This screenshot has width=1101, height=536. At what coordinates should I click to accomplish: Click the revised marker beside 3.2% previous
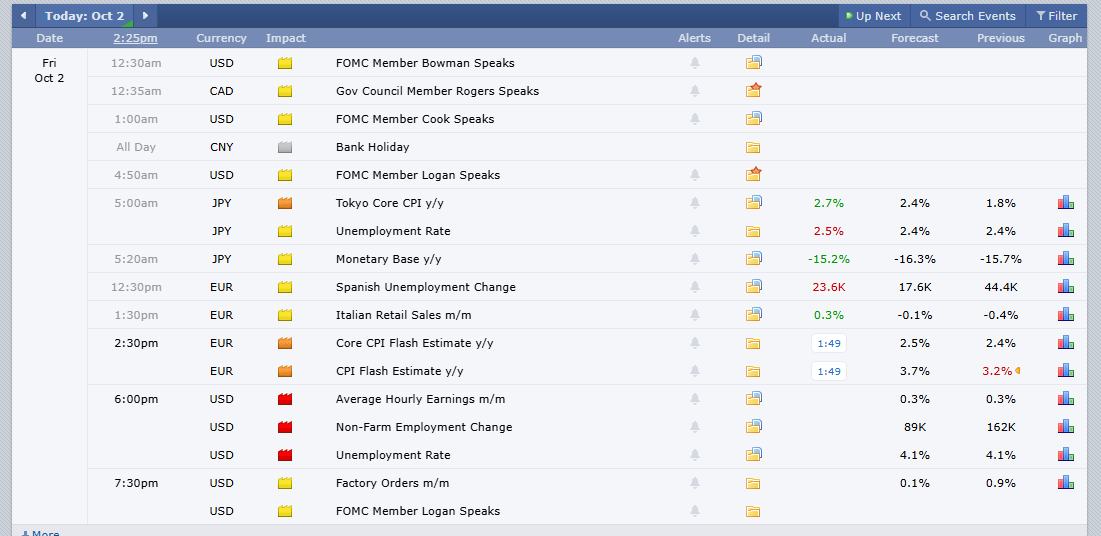1016,370
